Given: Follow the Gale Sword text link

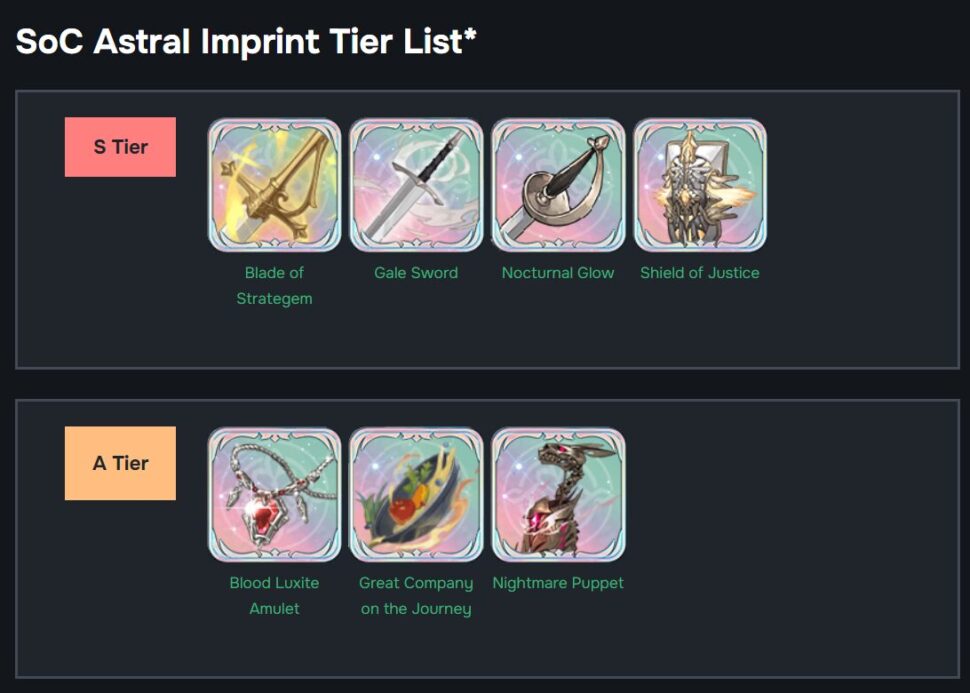Looking at the screenshot, I should [416, 273].
